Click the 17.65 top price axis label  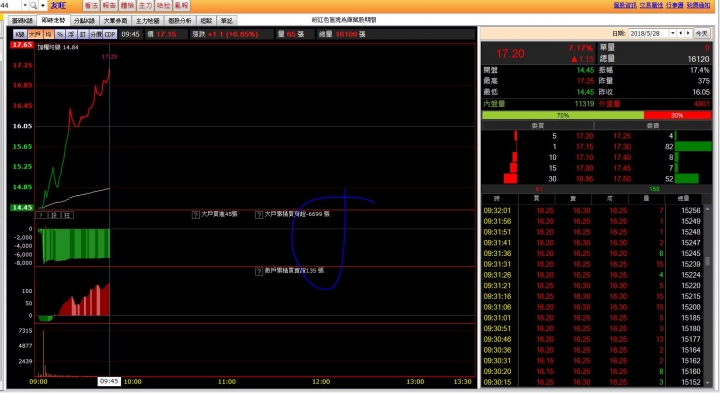click(22, 45)
